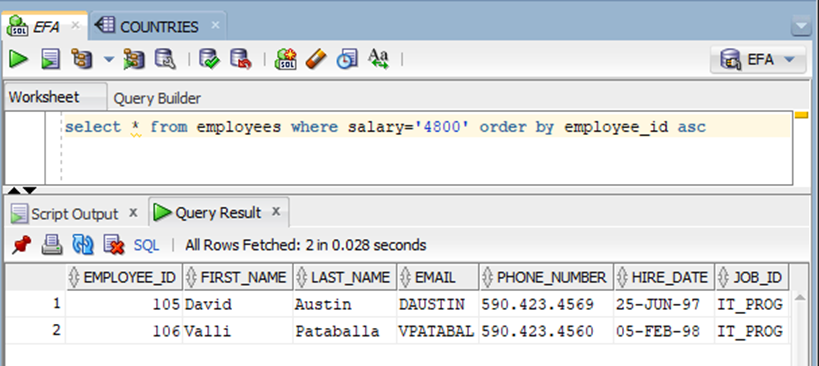Select the Austin last name cell
819x366 pixels.
pos(344,304)
